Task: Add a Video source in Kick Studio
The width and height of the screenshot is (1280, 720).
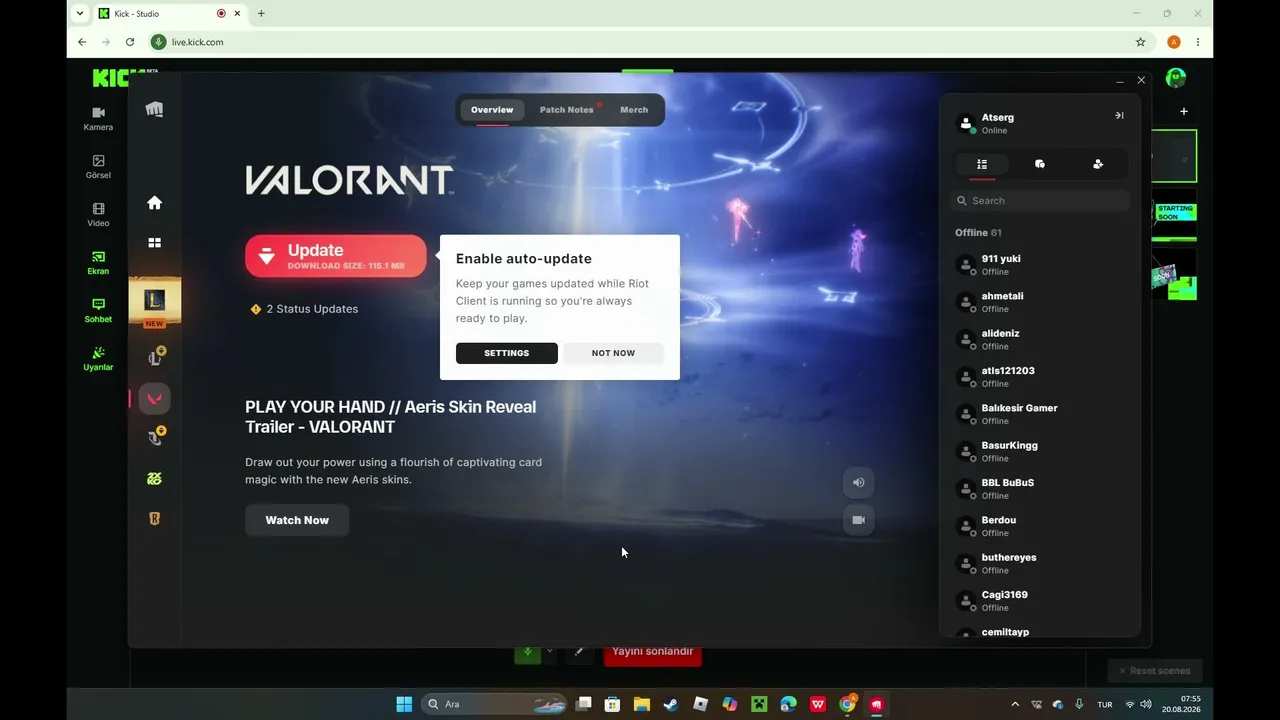Action: click(98, 214)
